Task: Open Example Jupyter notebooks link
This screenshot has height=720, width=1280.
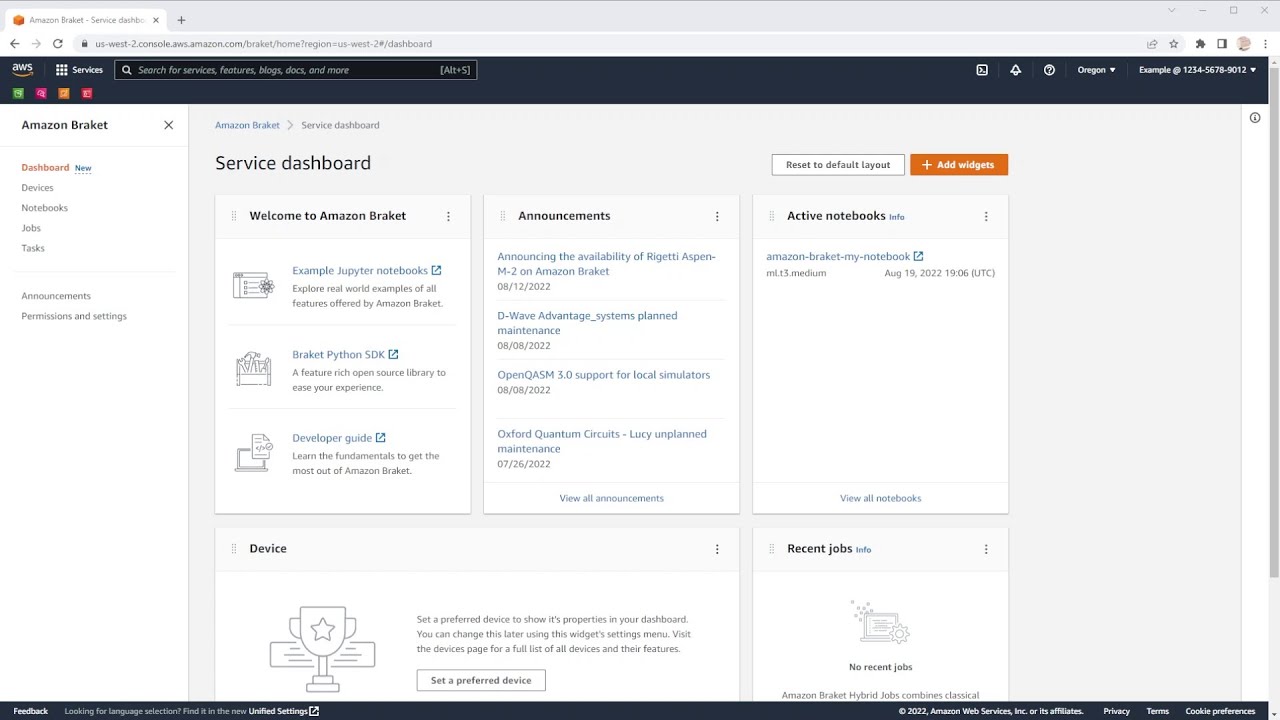Action: point(366,271)
